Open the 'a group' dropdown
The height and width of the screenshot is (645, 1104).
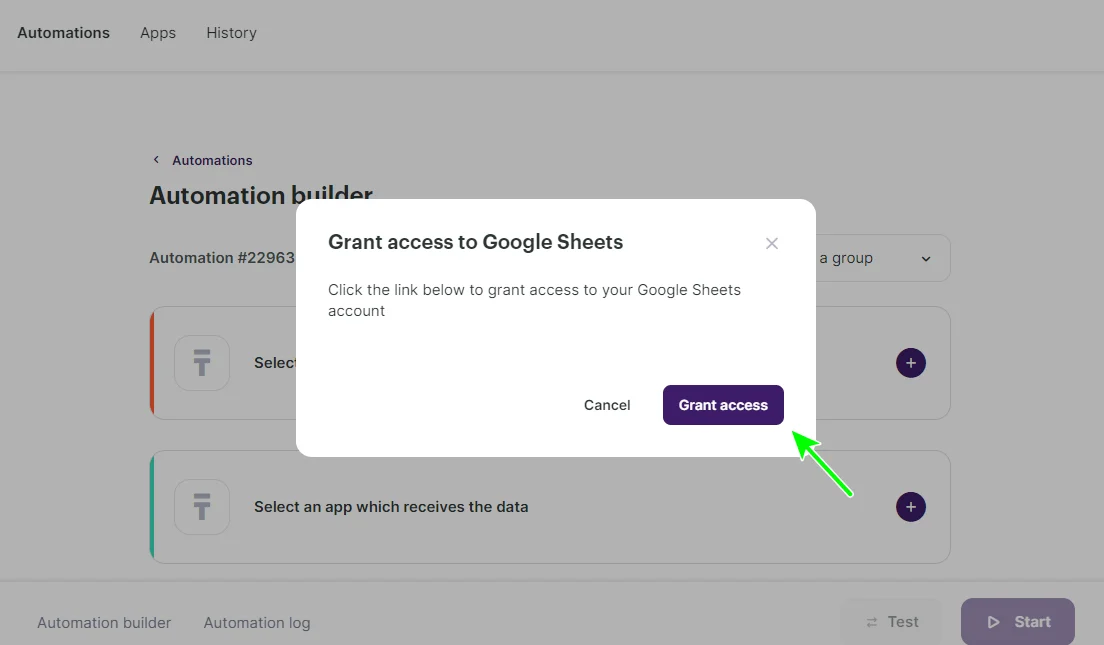click(x=880, y=258)
